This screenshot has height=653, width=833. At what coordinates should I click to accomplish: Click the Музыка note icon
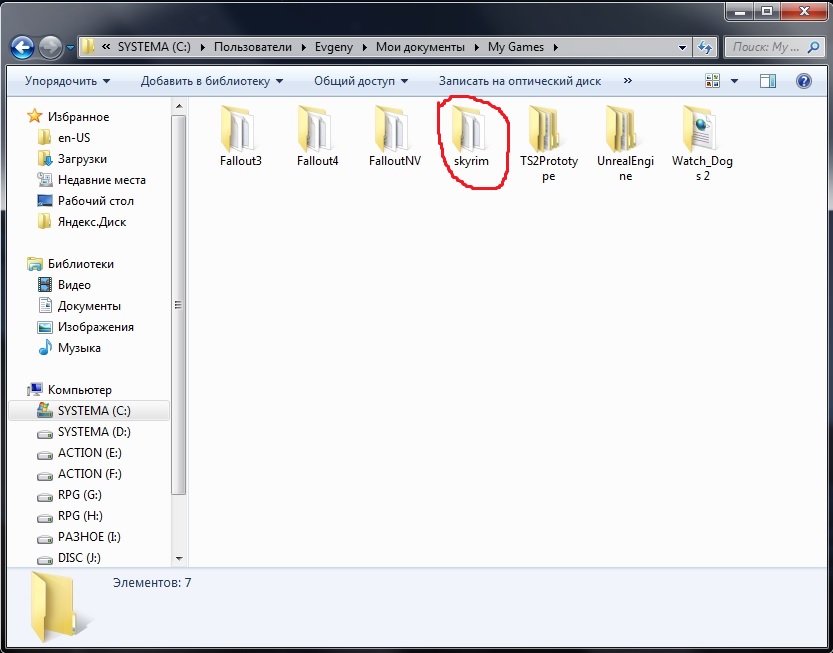45,347
